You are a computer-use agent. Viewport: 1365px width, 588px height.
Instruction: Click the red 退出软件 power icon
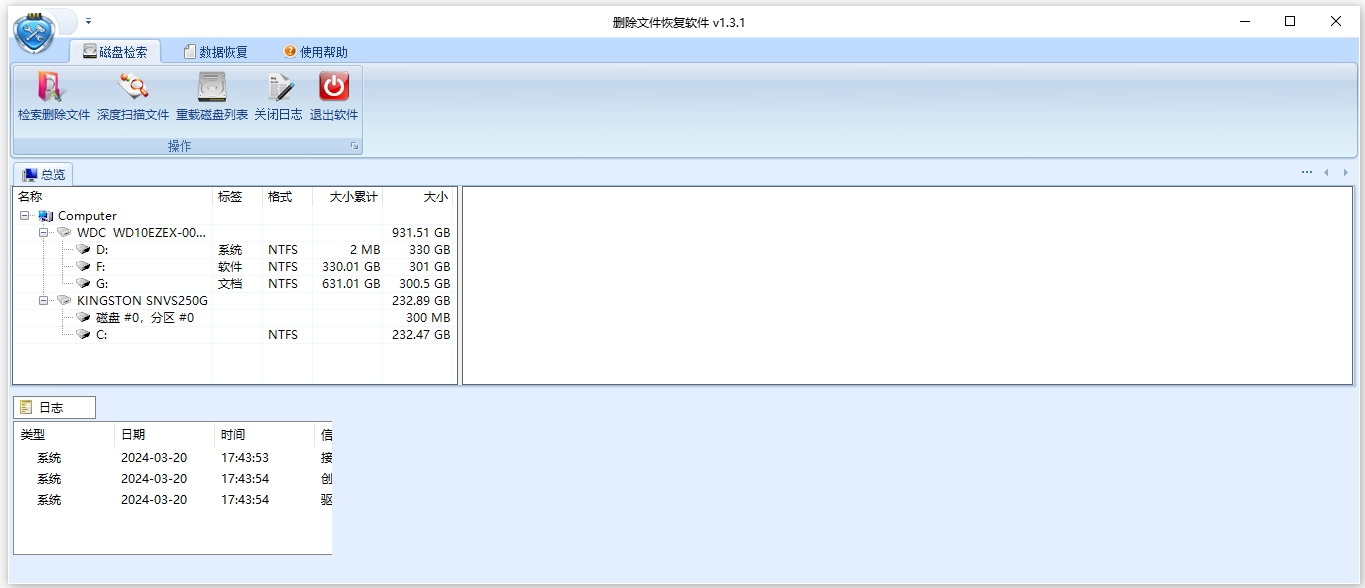333,87
